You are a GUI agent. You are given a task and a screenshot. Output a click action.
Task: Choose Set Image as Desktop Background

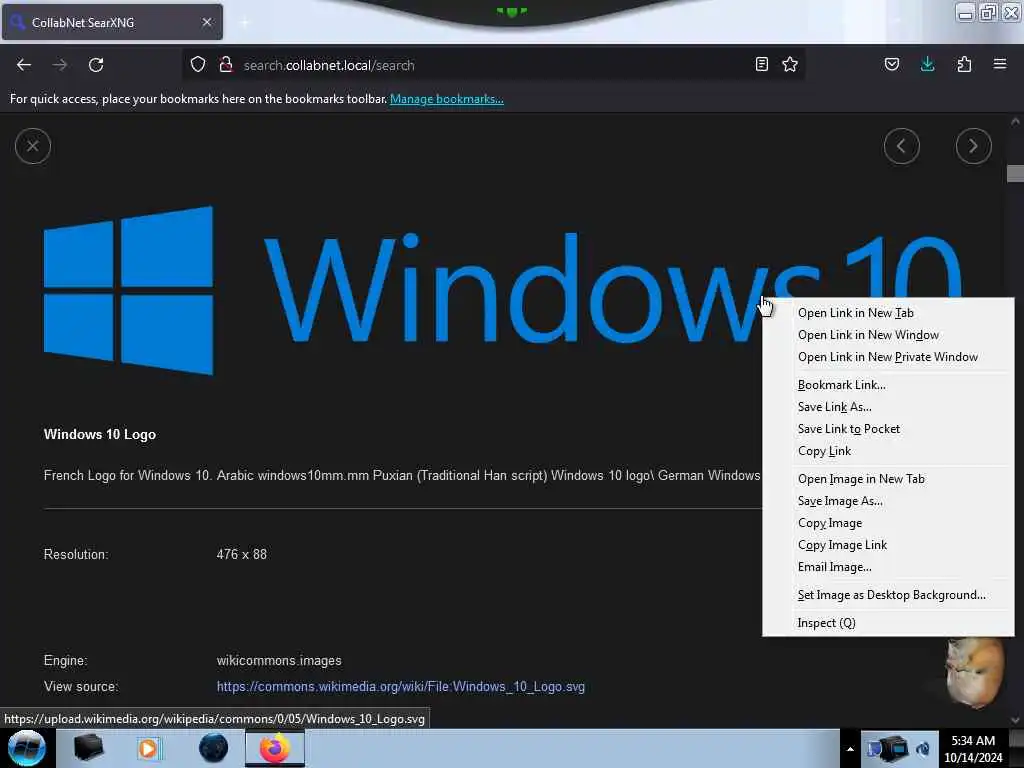pos(888,595)
